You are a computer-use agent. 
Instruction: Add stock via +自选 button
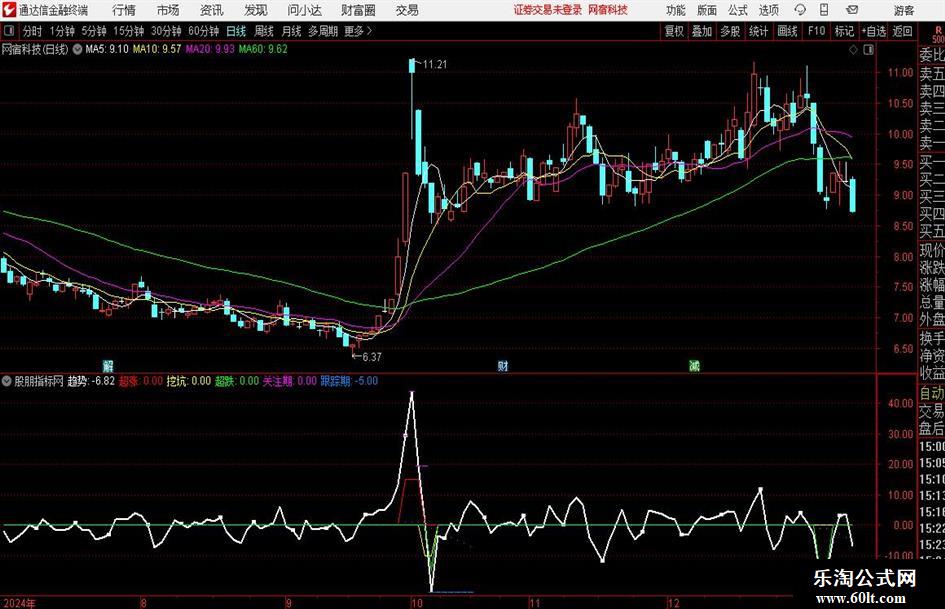874,31
